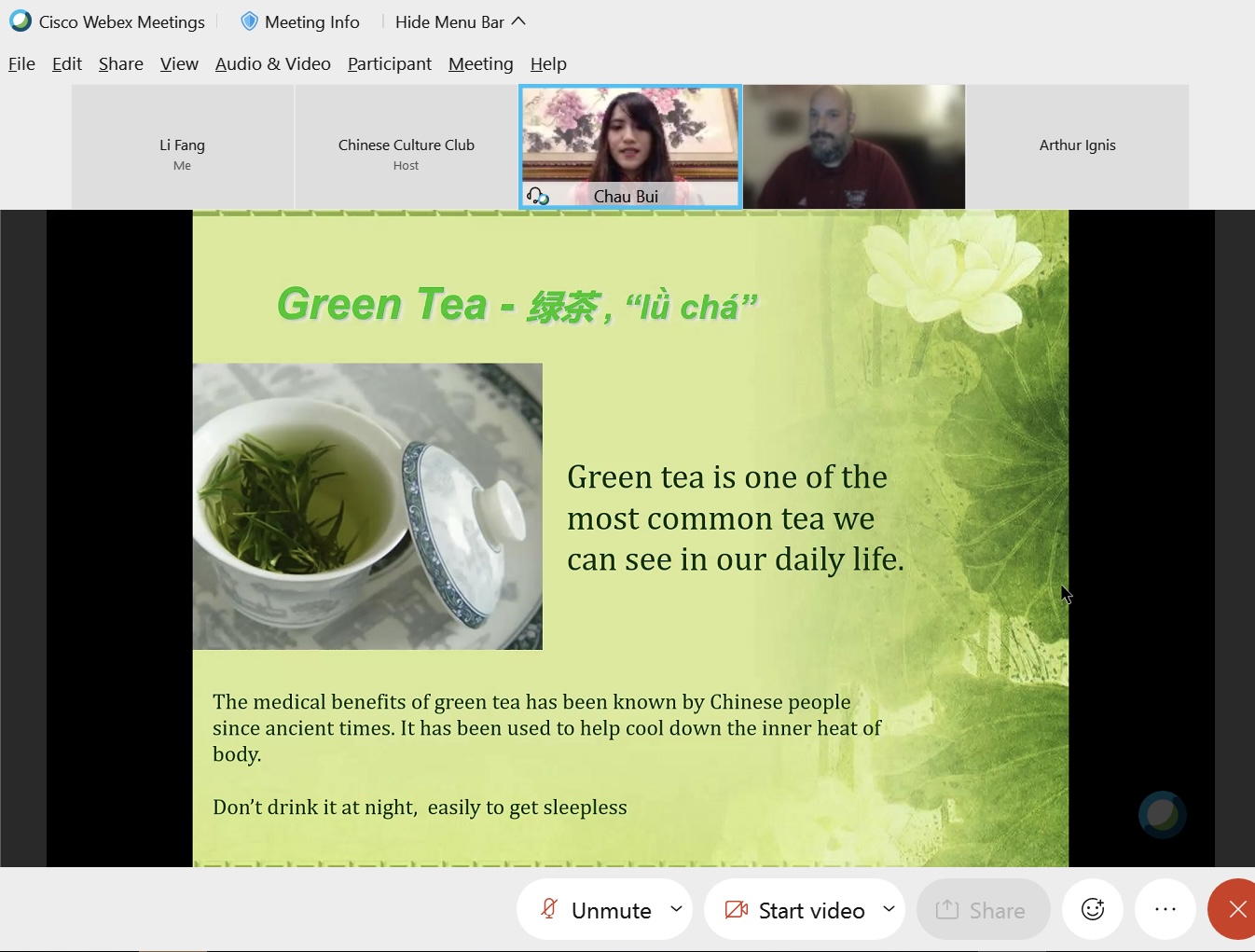Open the reactions smiley face button
This screenshot has height=952, width=1255.
pos(1093,909)
